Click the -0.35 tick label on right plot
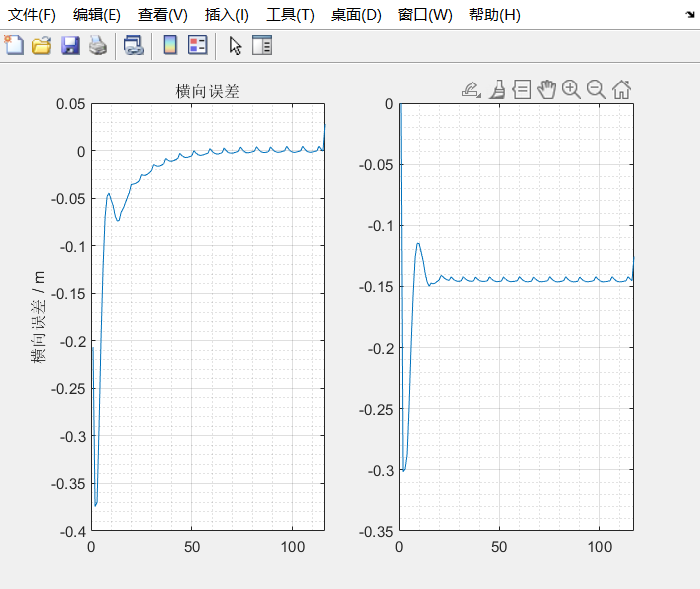Viewport: 700px width, 589px height. pyautogui.click(x=376, y=531)
